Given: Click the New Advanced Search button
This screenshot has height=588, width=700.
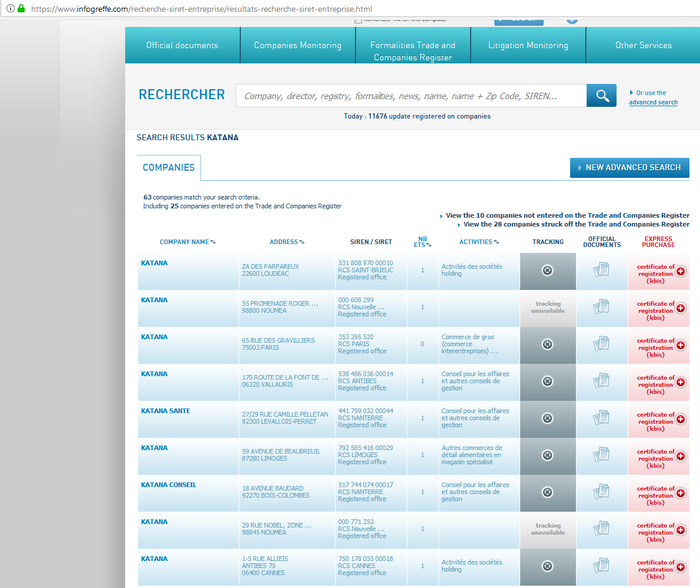Looking at the screenshot, I should pos(629,167).
